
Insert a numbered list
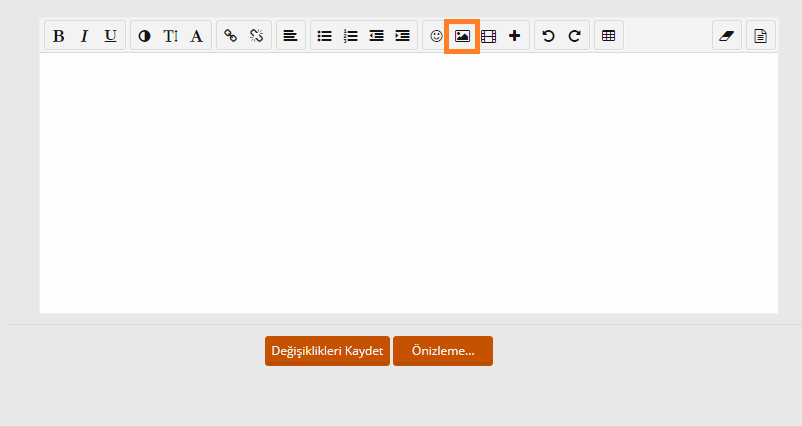(x=350, y=36)
